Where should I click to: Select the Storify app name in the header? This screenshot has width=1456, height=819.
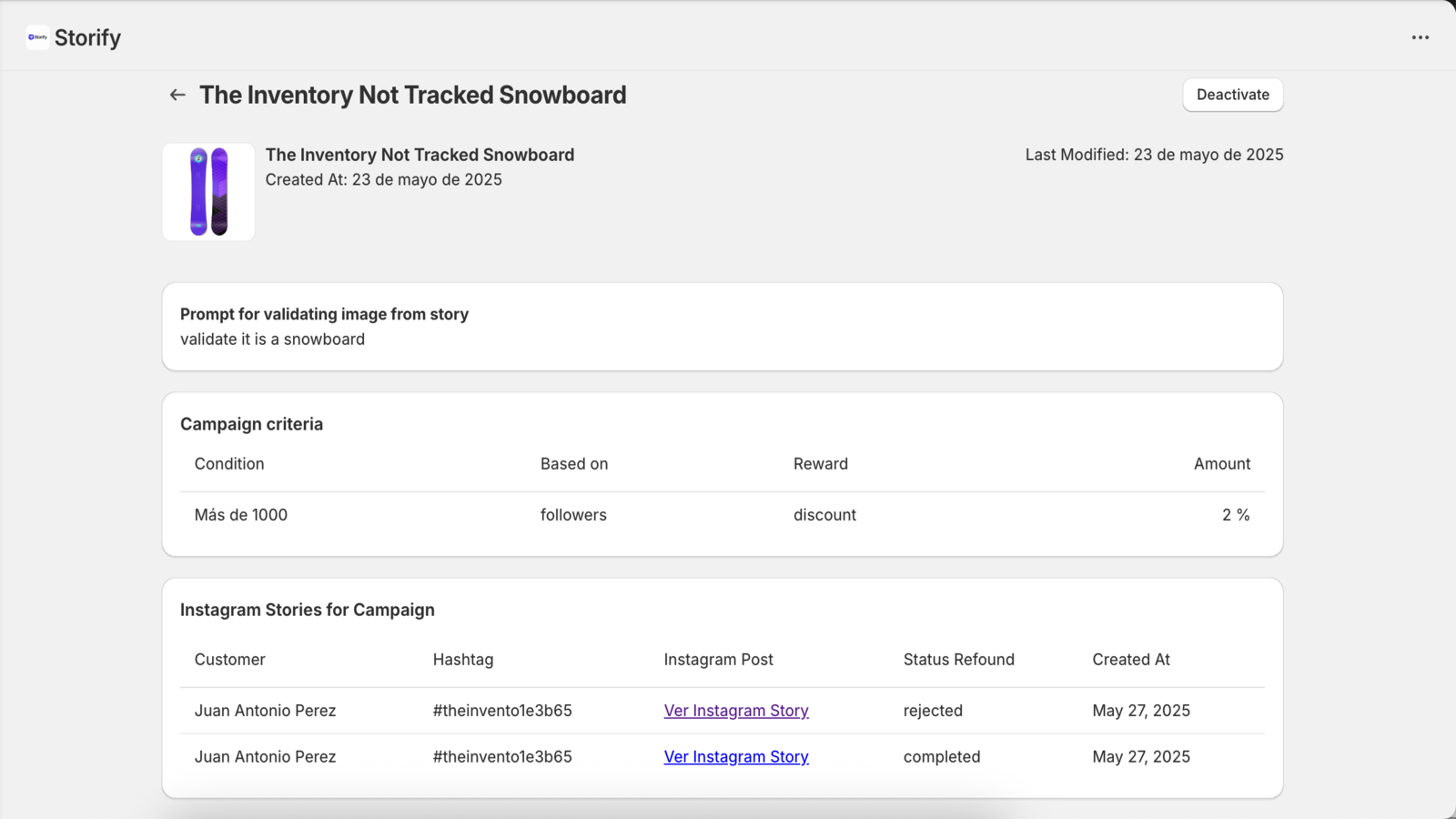pyautogui.click(x=87, y=37)
